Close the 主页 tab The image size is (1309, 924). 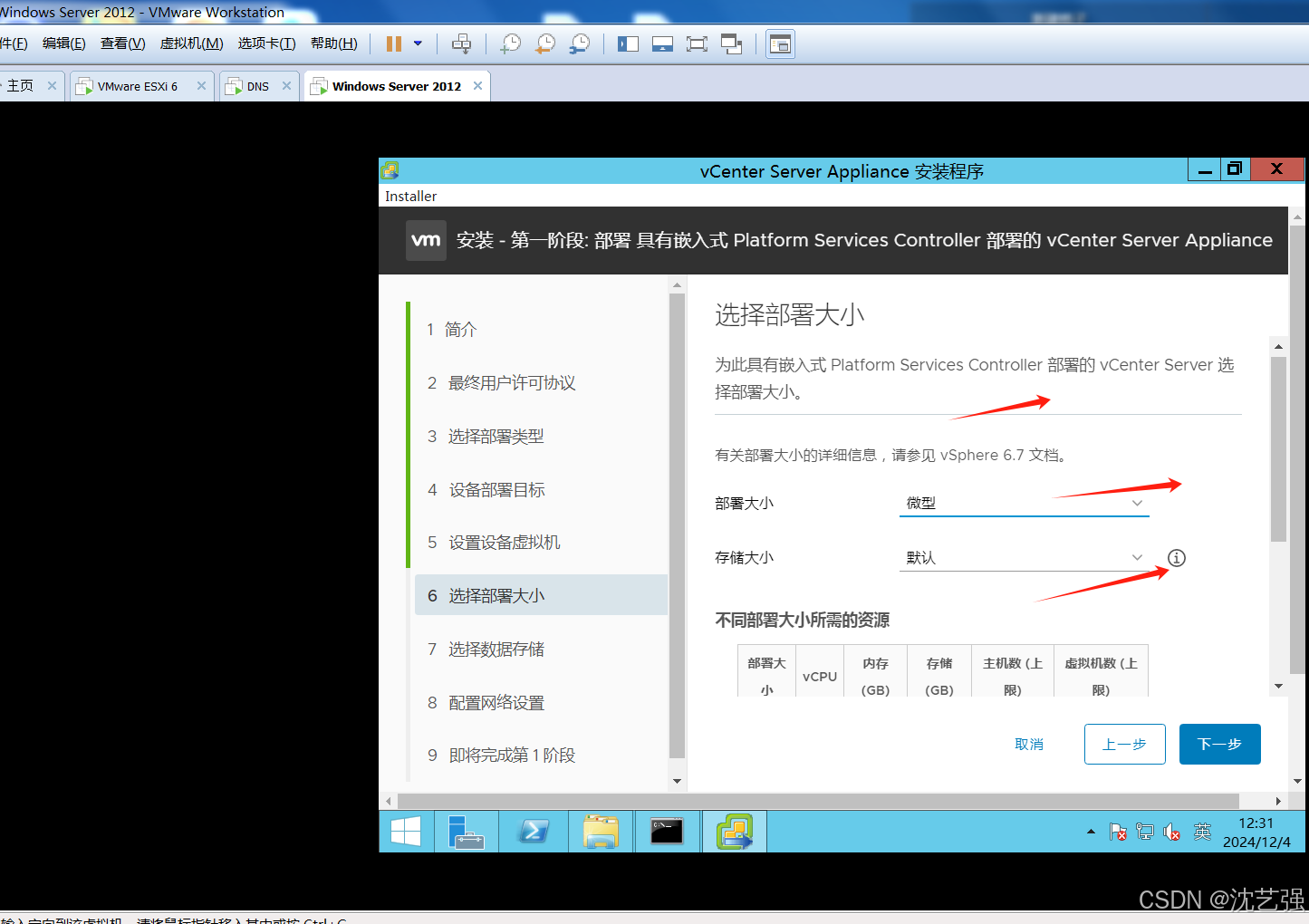52,86
